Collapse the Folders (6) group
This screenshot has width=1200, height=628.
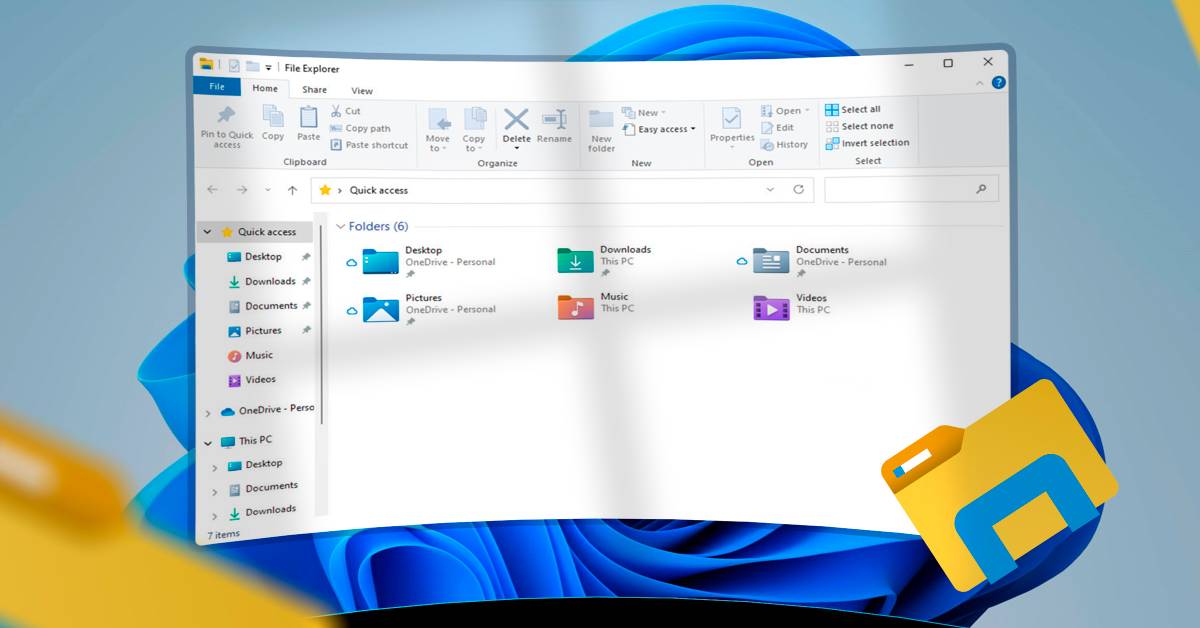point(341,227)
